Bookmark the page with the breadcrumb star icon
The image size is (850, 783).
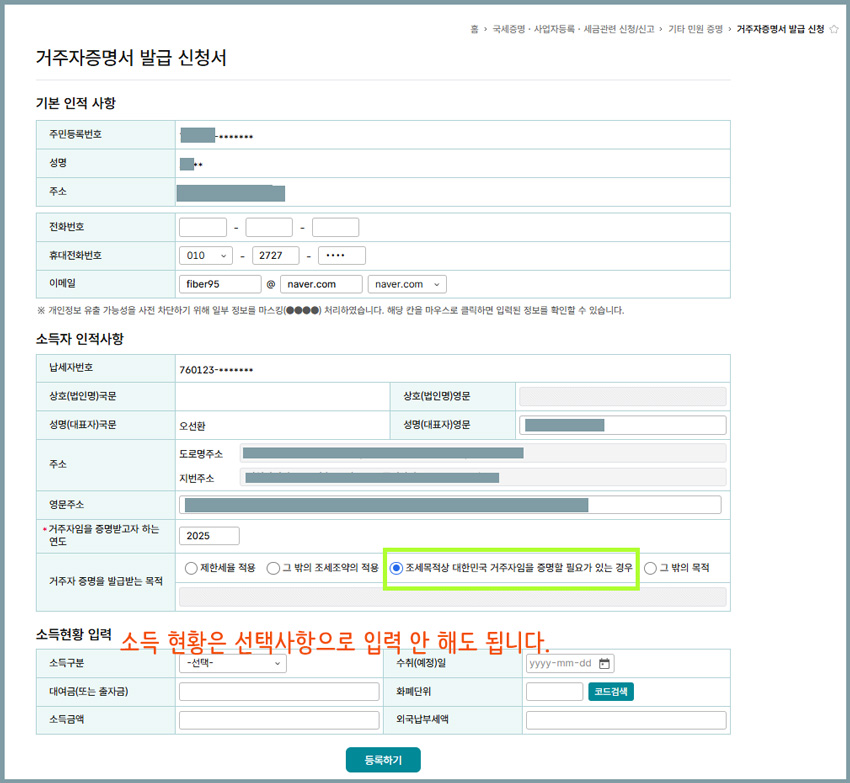point(834,30)
